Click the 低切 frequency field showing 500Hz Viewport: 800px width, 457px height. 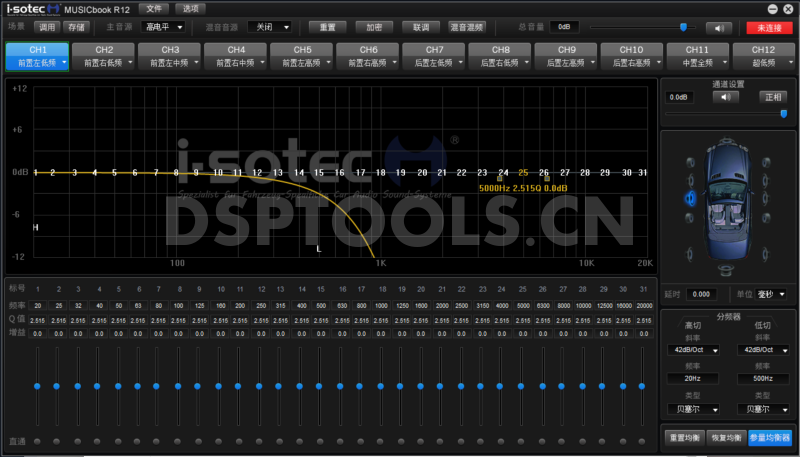(760, 379)
